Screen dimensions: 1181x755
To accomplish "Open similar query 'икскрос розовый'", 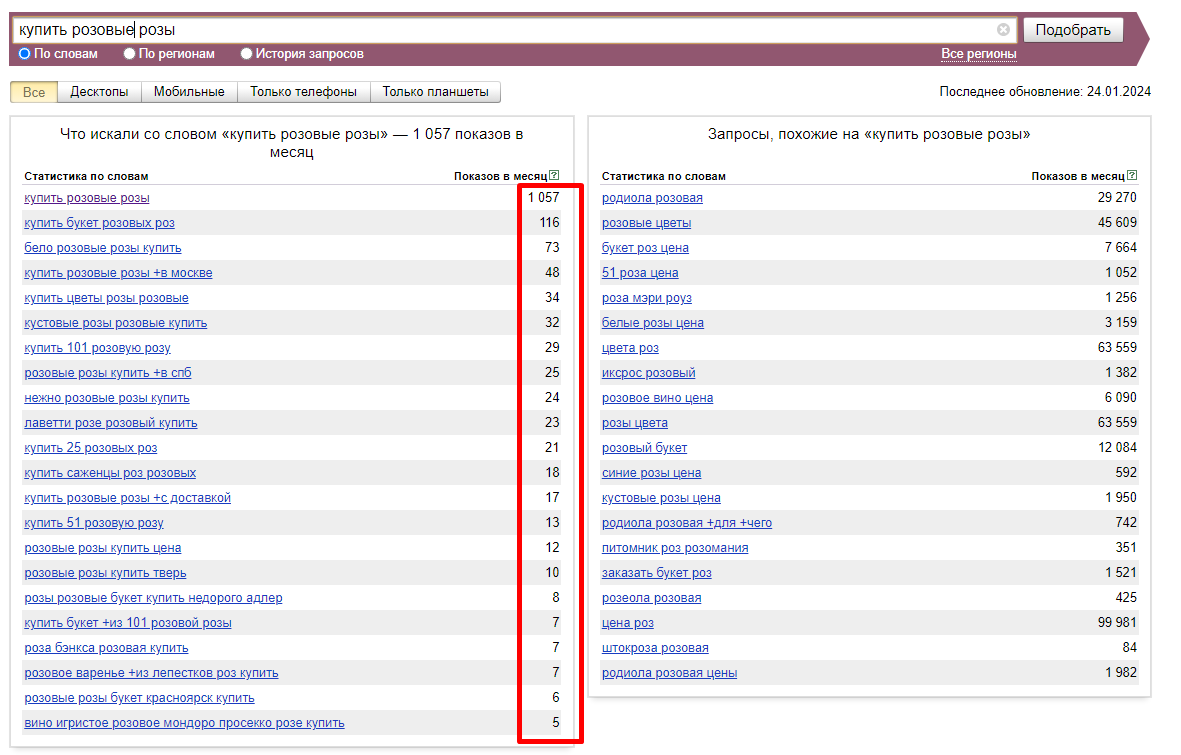I will [648, 373].
